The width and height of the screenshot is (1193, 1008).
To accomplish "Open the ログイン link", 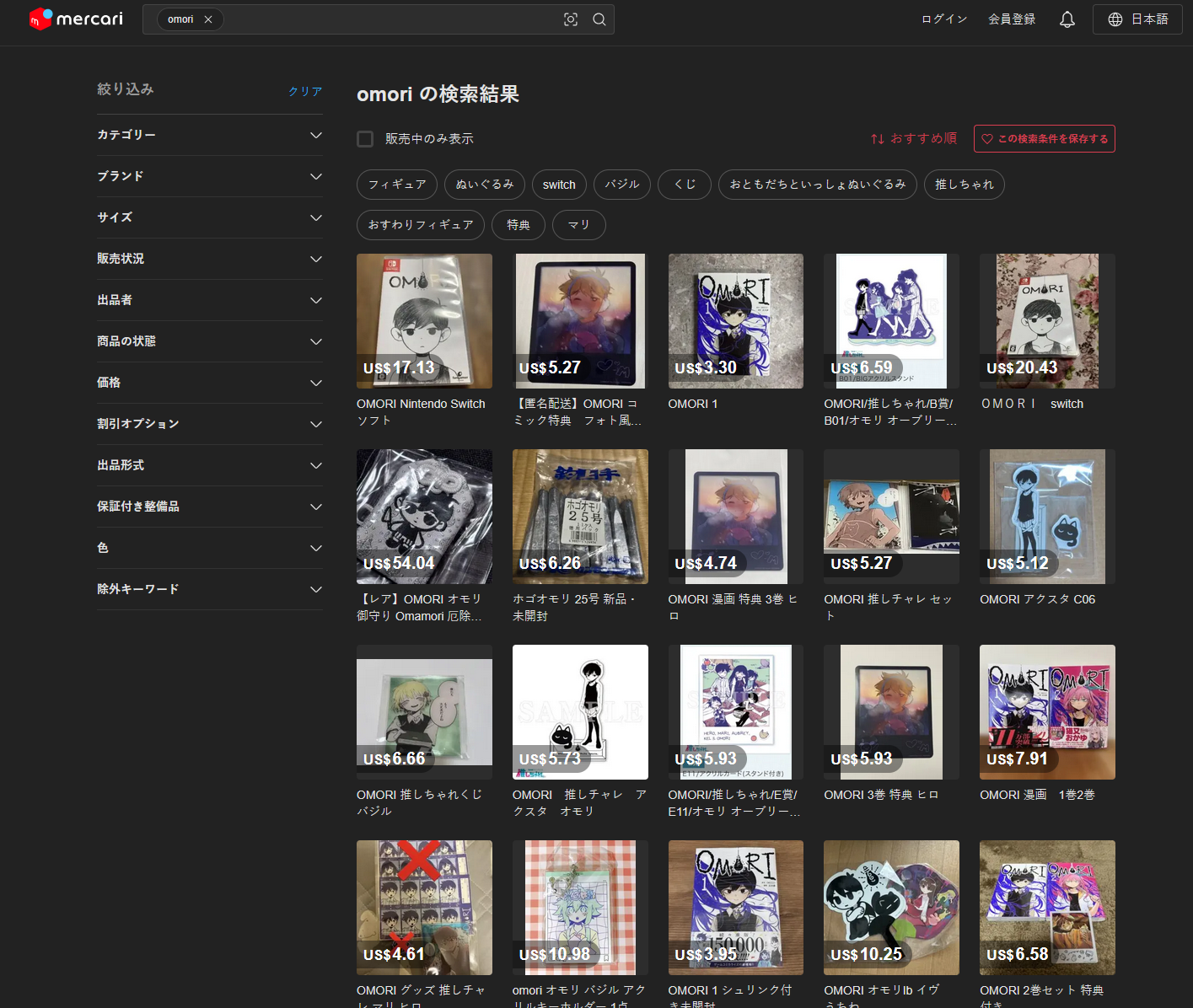I will coord(944,19).
